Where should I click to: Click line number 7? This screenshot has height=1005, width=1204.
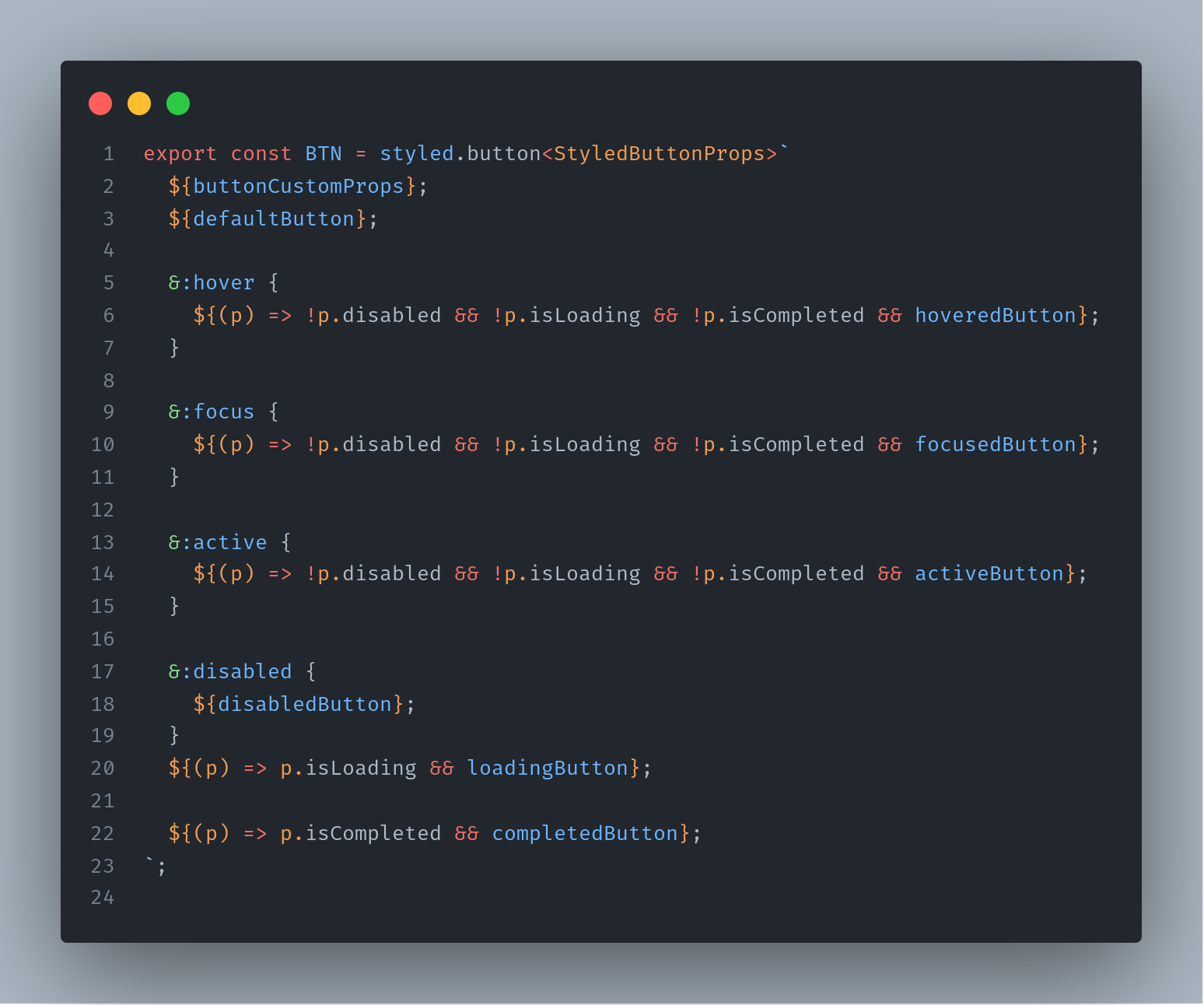[x=109, y=348]
